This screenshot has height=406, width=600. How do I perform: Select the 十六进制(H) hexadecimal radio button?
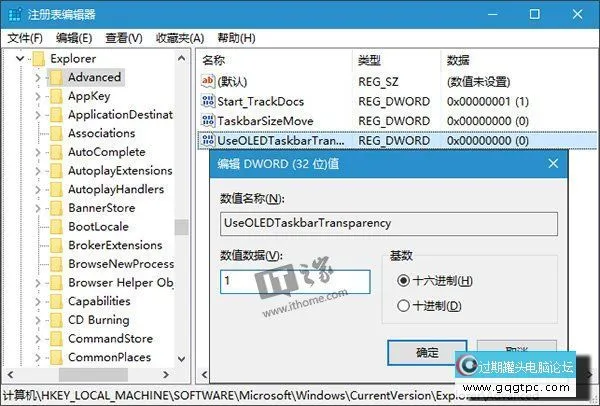(x=403, y=281)
